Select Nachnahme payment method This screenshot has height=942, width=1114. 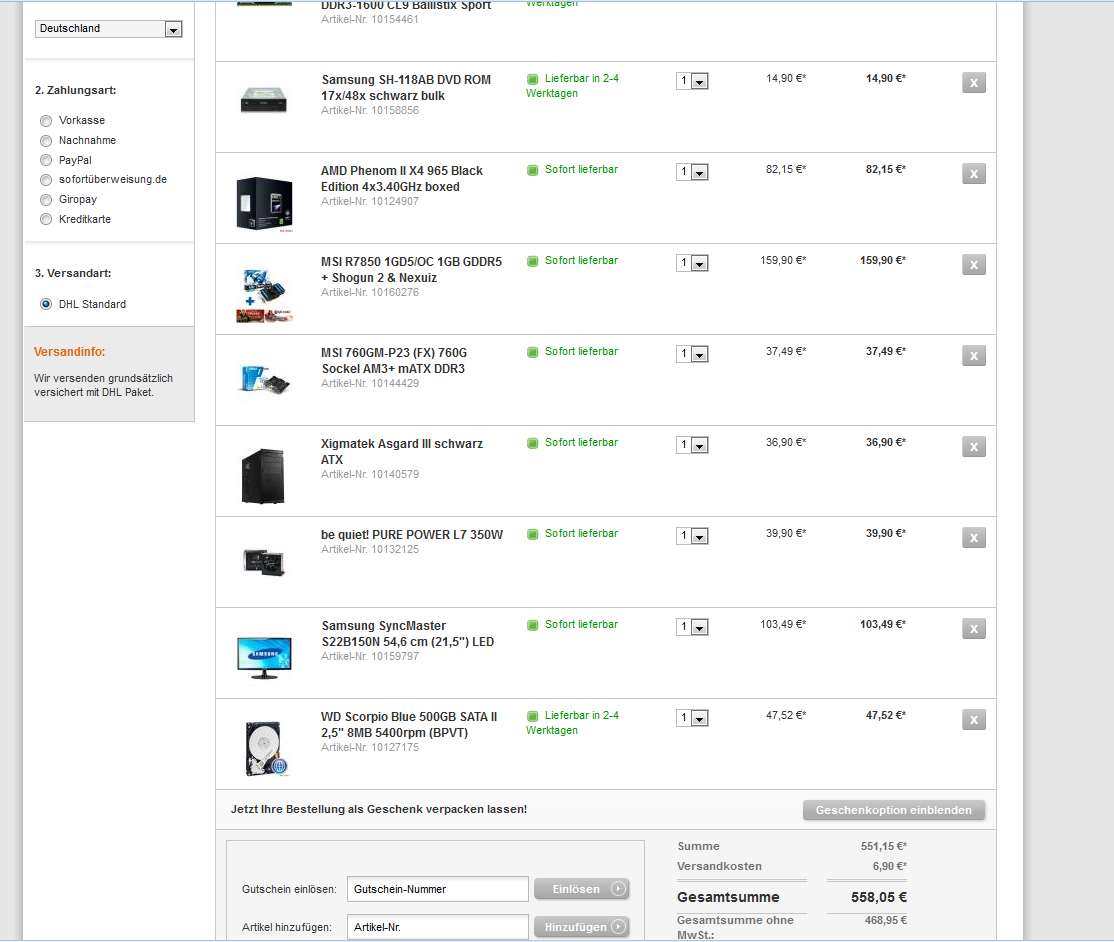46,141
